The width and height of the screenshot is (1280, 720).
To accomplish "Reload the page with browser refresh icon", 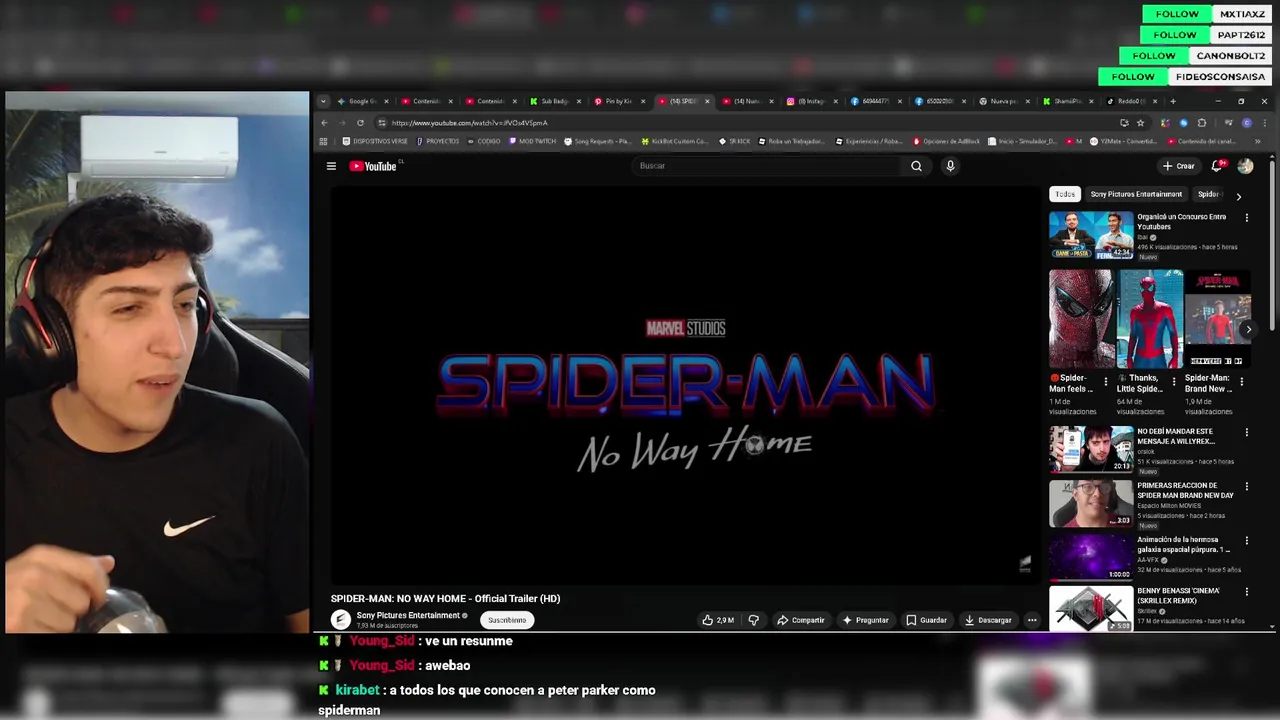I will [360, 123].
